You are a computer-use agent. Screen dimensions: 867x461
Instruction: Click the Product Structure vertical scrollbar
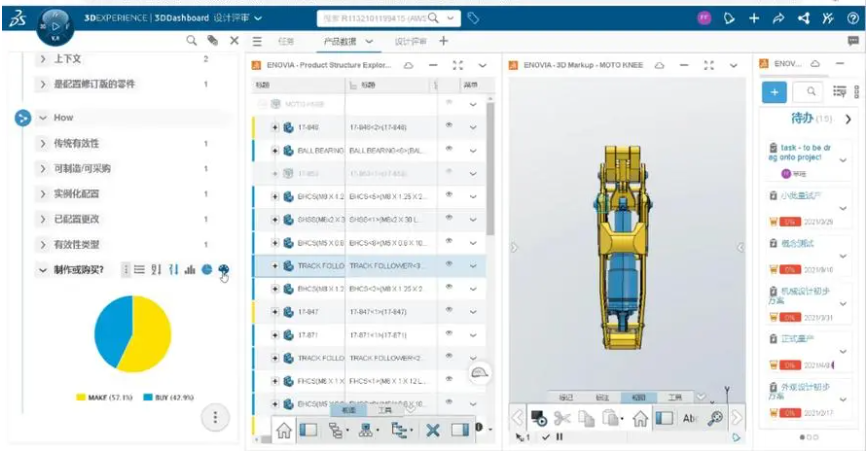point(490,169)
